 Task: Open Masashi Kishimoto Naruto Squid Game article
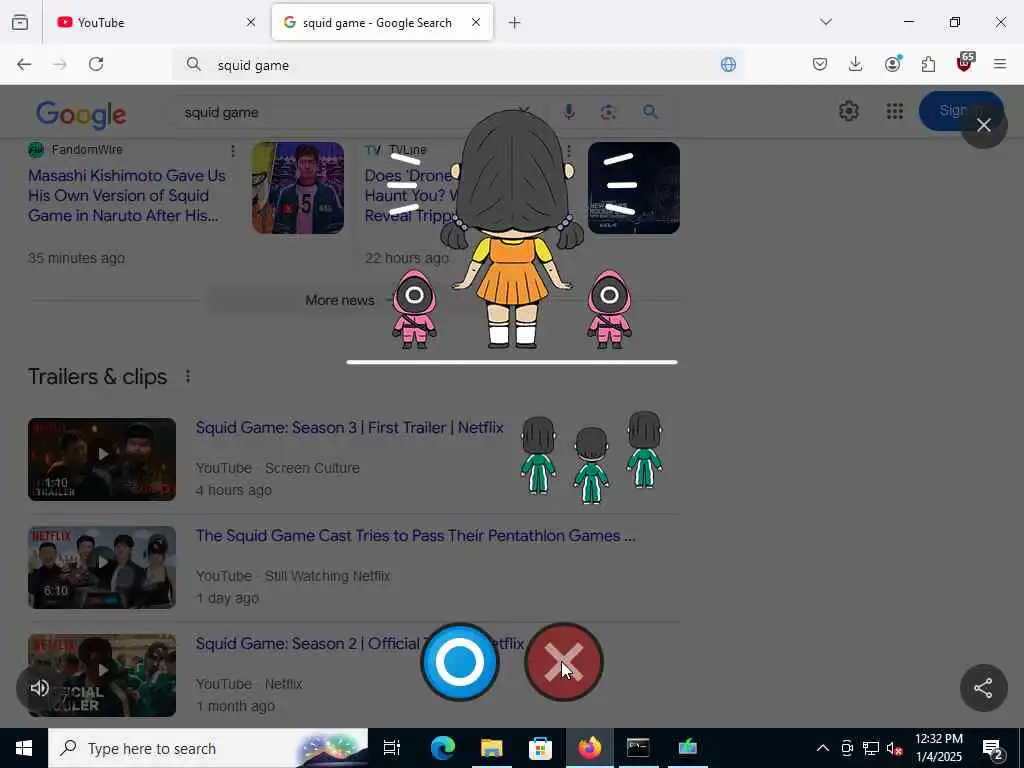point(127,195)
